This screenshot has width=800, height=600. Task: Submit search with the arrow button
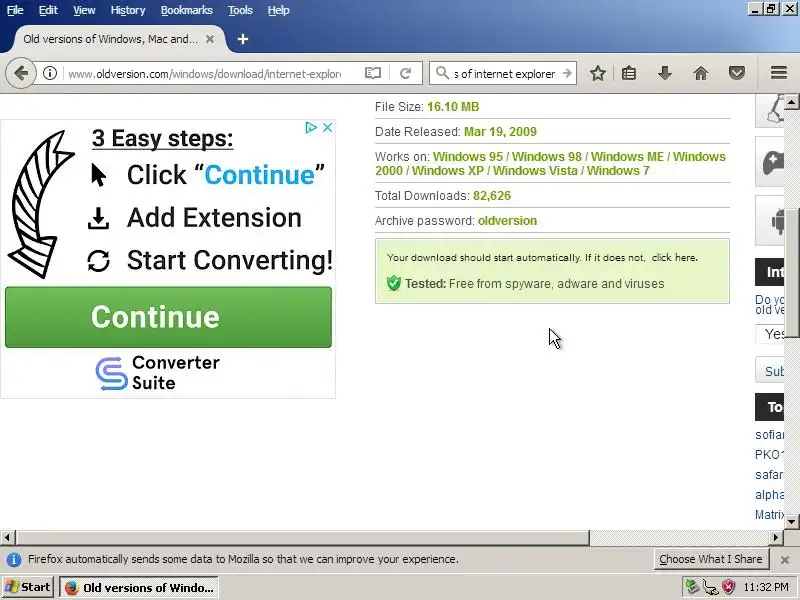567,73
